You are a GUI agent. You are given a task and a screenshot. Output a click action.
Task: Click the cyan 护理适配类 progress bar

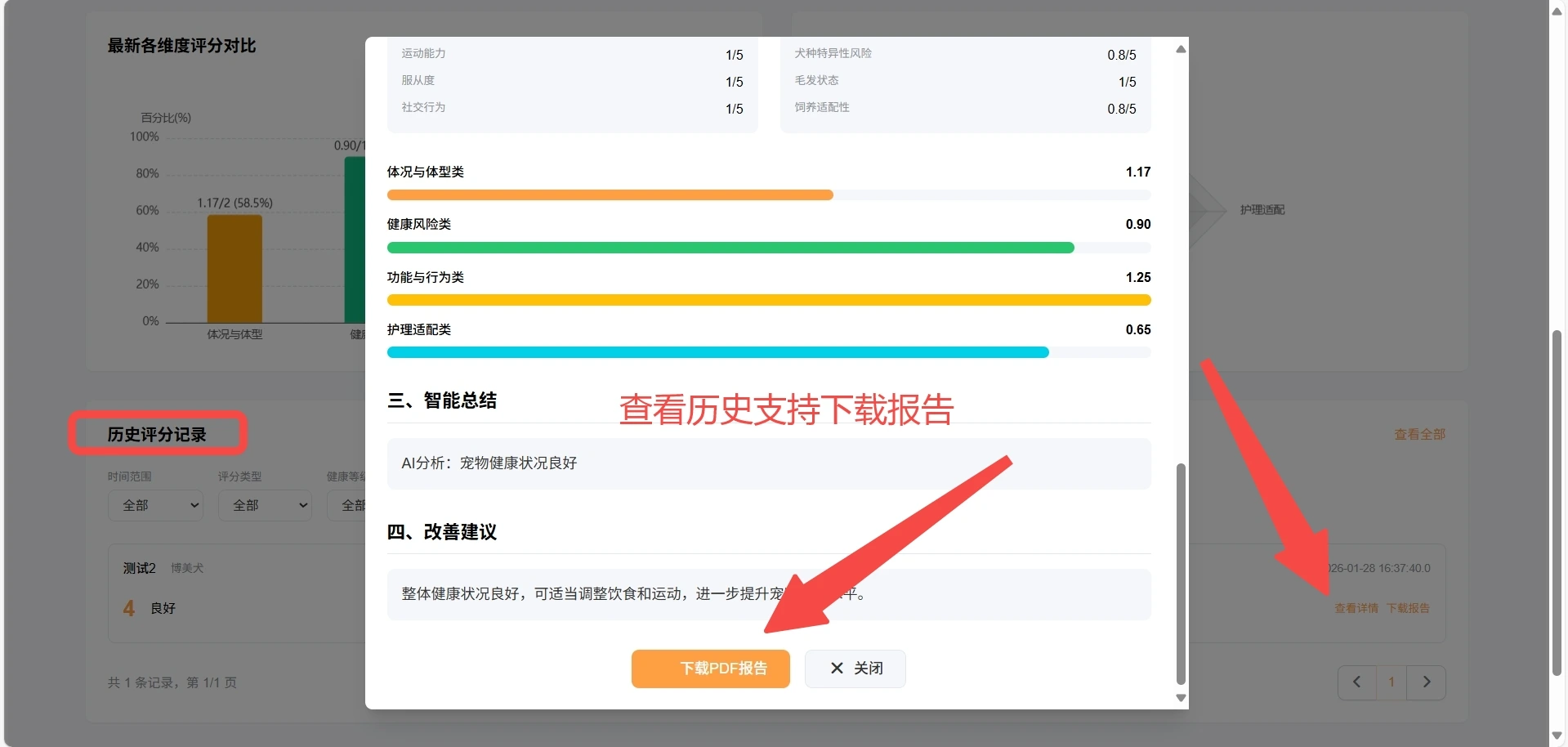pos(717,352)
